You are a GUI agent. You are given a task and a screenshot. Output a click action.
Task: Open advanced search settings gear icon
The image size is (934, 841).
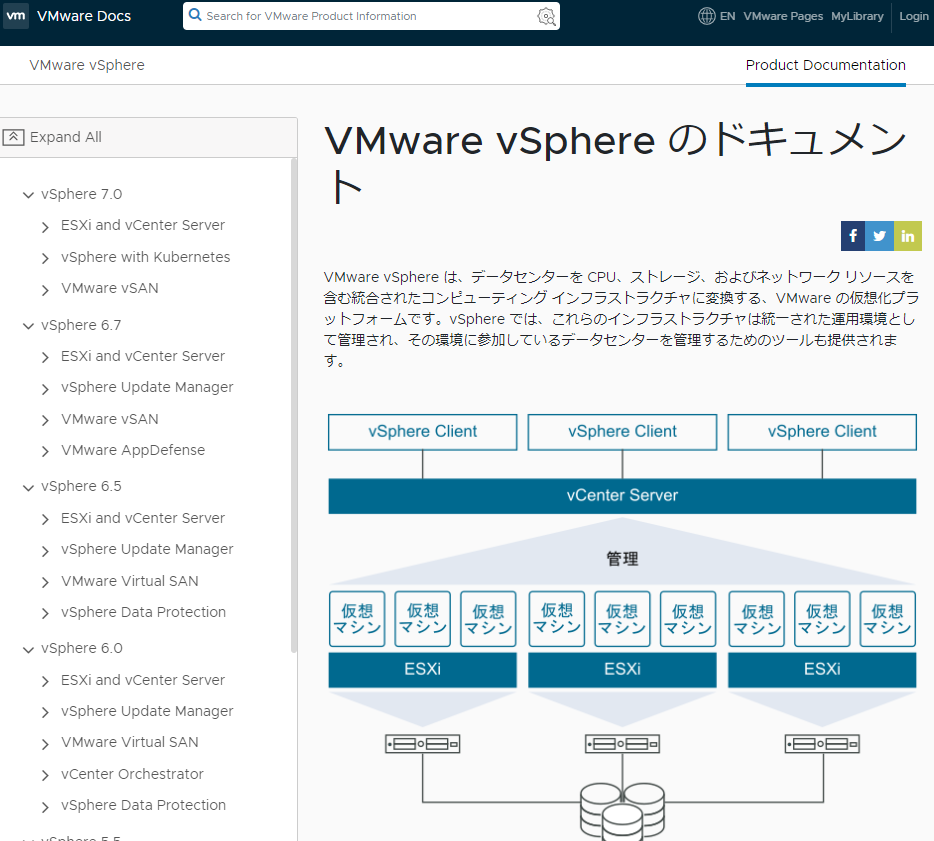click(x=546, y=17)
